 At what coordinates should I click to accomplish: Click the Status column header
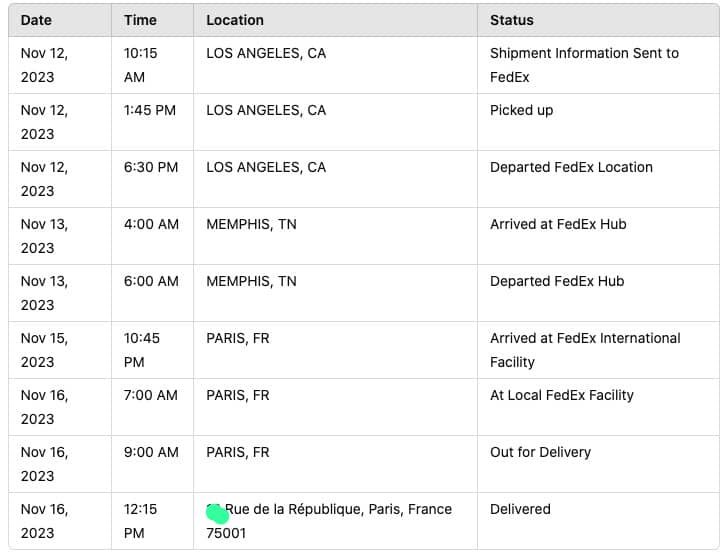tap(512, 20)
